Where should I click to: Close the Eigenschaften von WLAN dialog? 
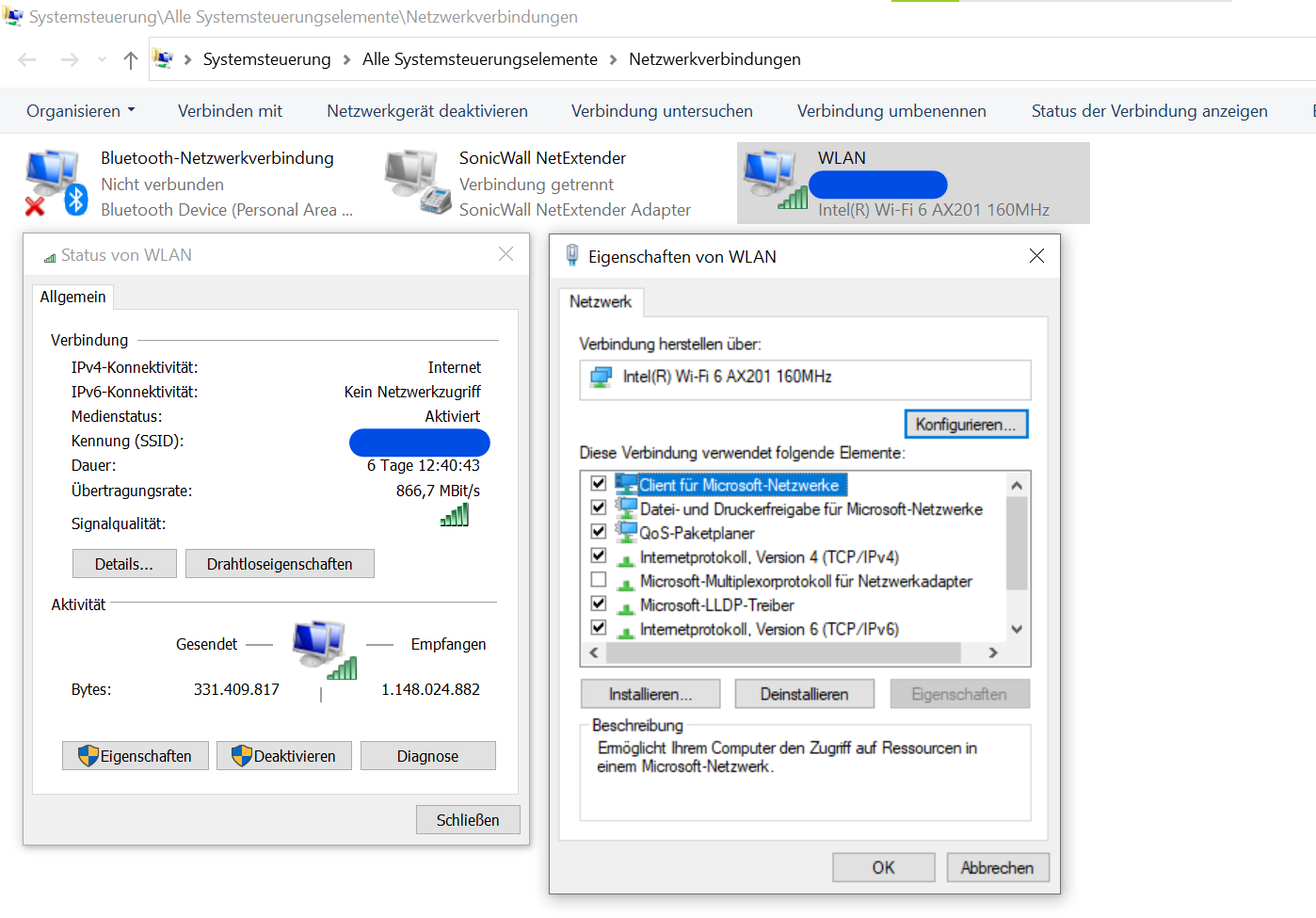coord(1036,256)
